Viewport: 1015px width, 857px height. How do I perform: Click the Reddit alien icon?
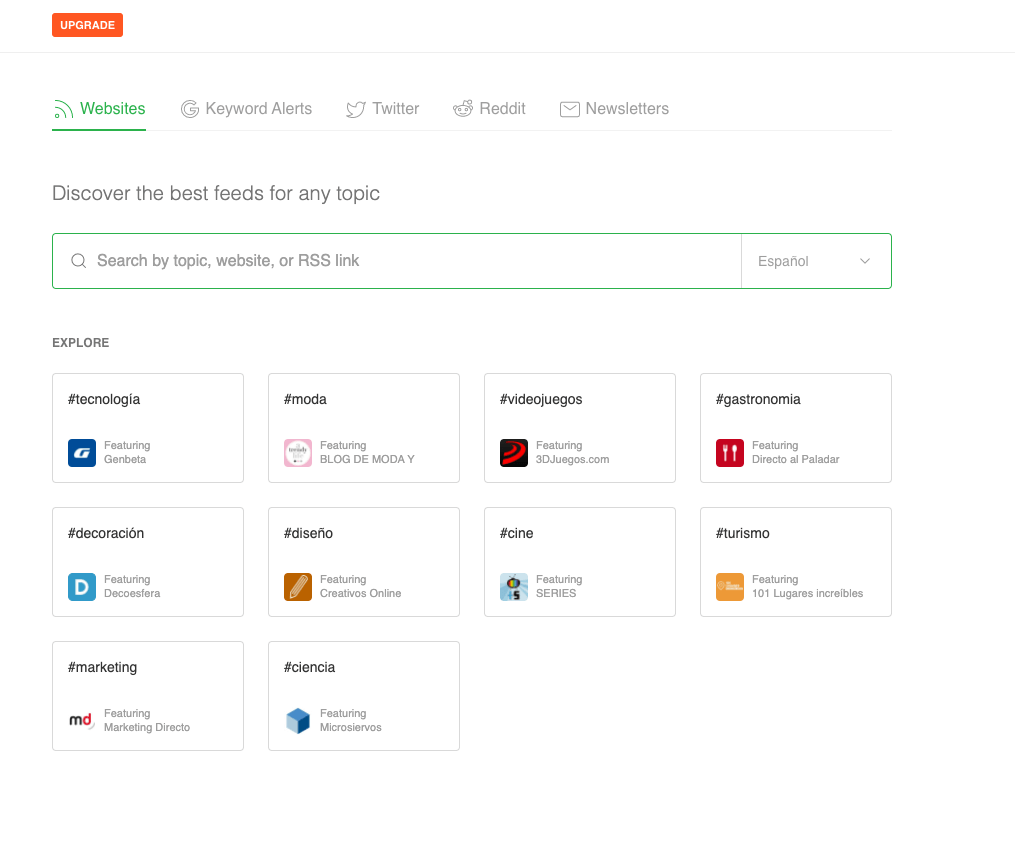pos(463,108)
